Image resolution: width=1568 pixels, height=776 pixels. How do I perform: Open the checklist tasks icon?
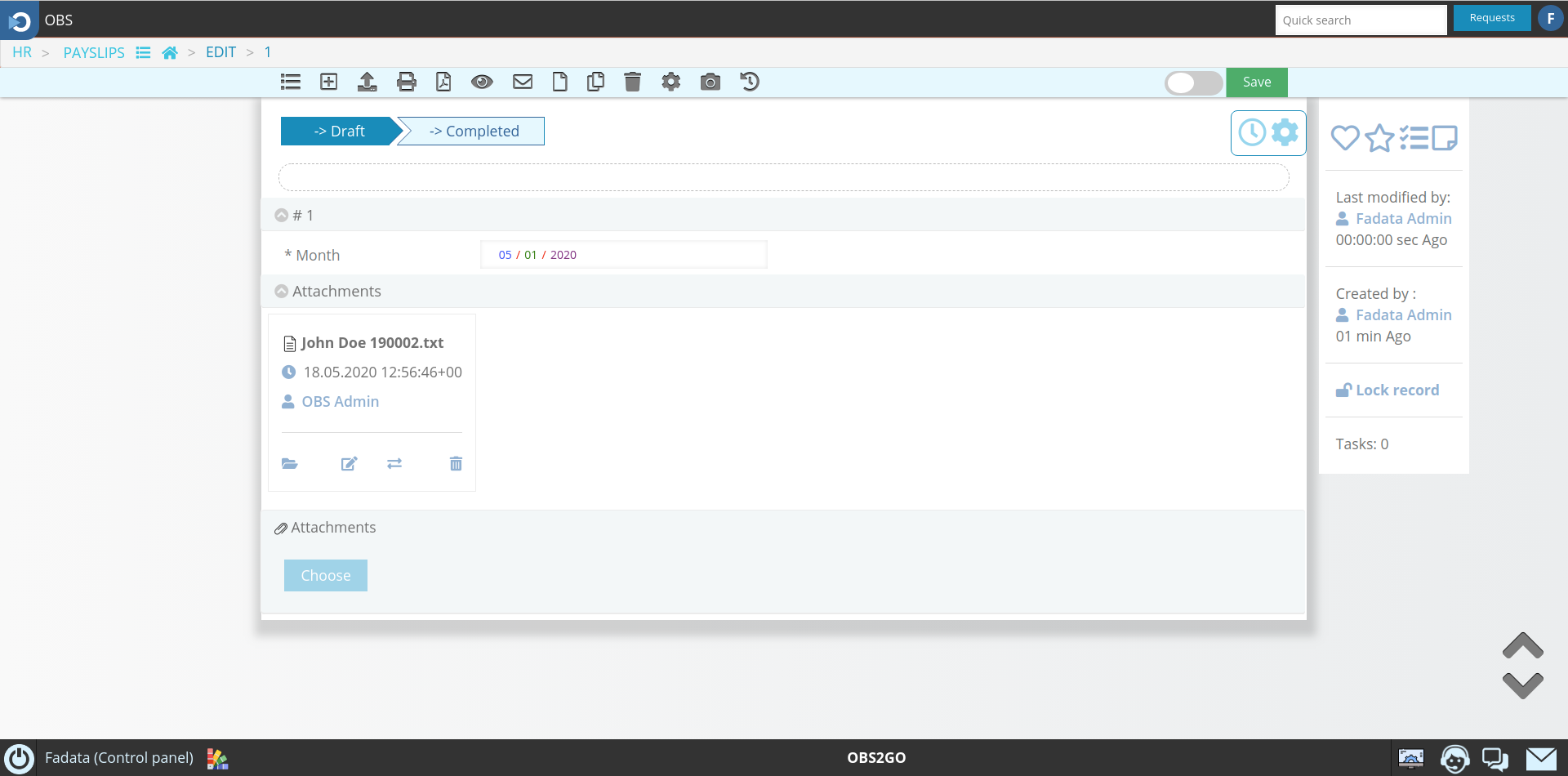point(1414,138)
